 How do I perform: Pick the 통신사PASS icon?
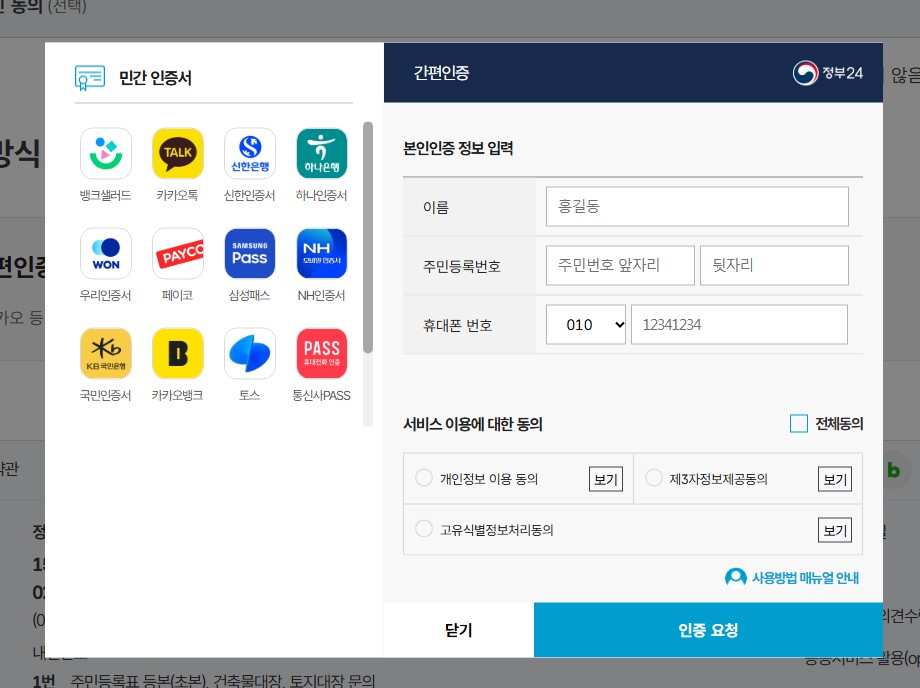[x=322, y=353]
